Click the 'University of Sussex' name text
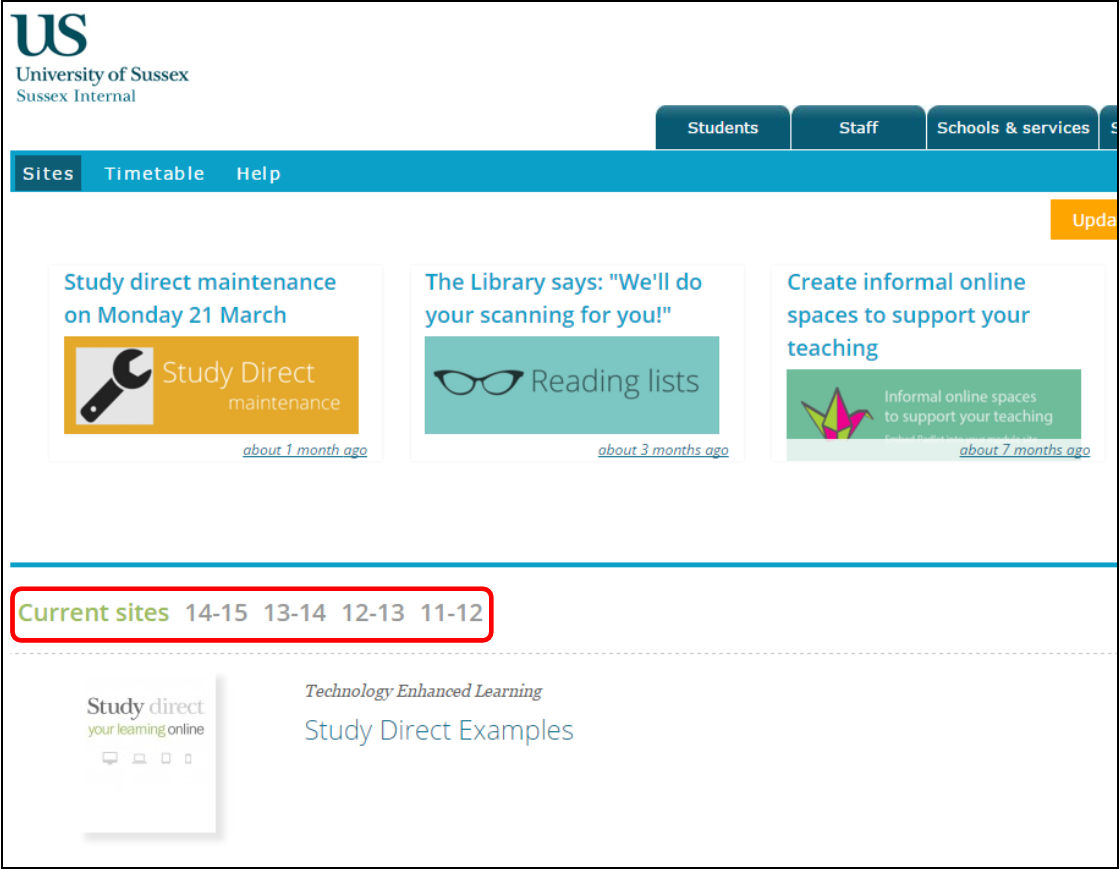Viewport: 1120px width, 870px height. pyautogui.click(x=102, y=74)
